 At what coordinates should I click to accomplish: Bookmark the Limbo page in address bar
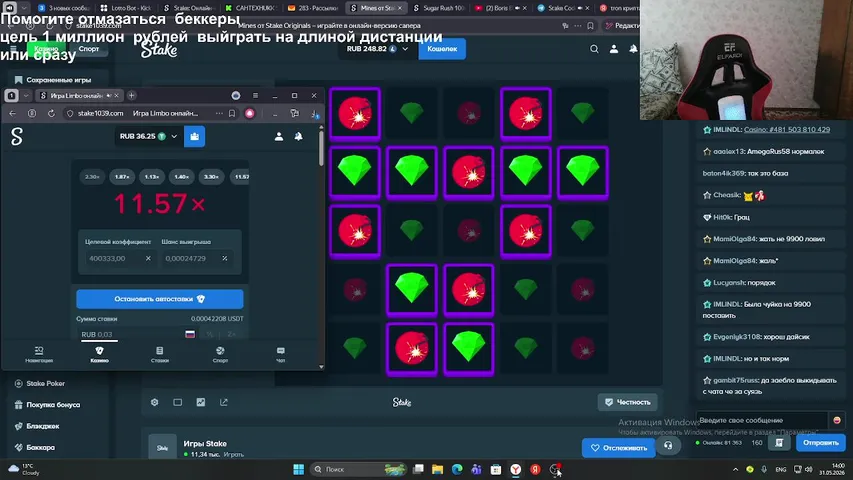tap(232, 113)
